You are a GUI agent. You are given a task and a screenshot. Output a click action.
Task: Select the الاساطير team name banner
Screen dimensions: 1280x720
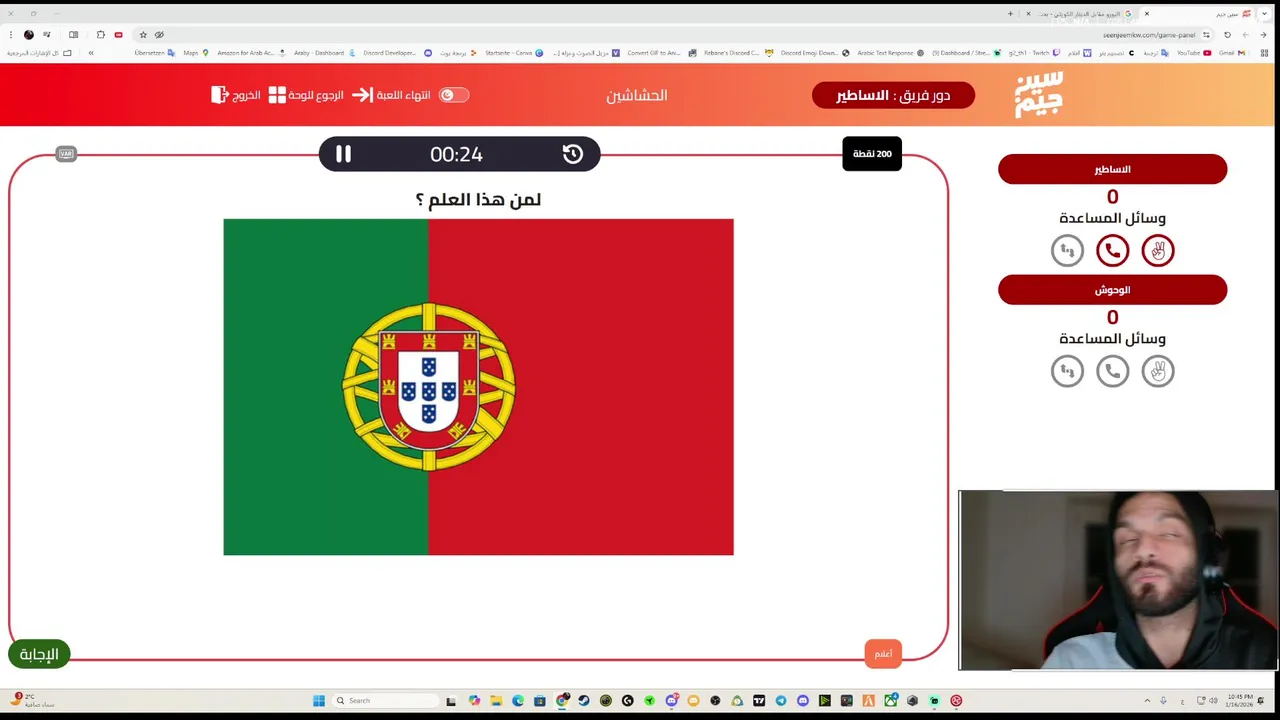click(1112, 169)
